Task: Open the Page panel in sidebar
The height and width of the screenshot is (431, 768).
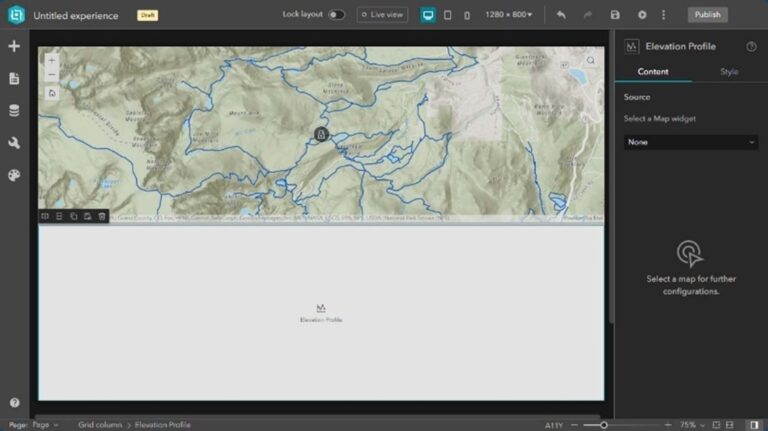Action: [14, 79]
